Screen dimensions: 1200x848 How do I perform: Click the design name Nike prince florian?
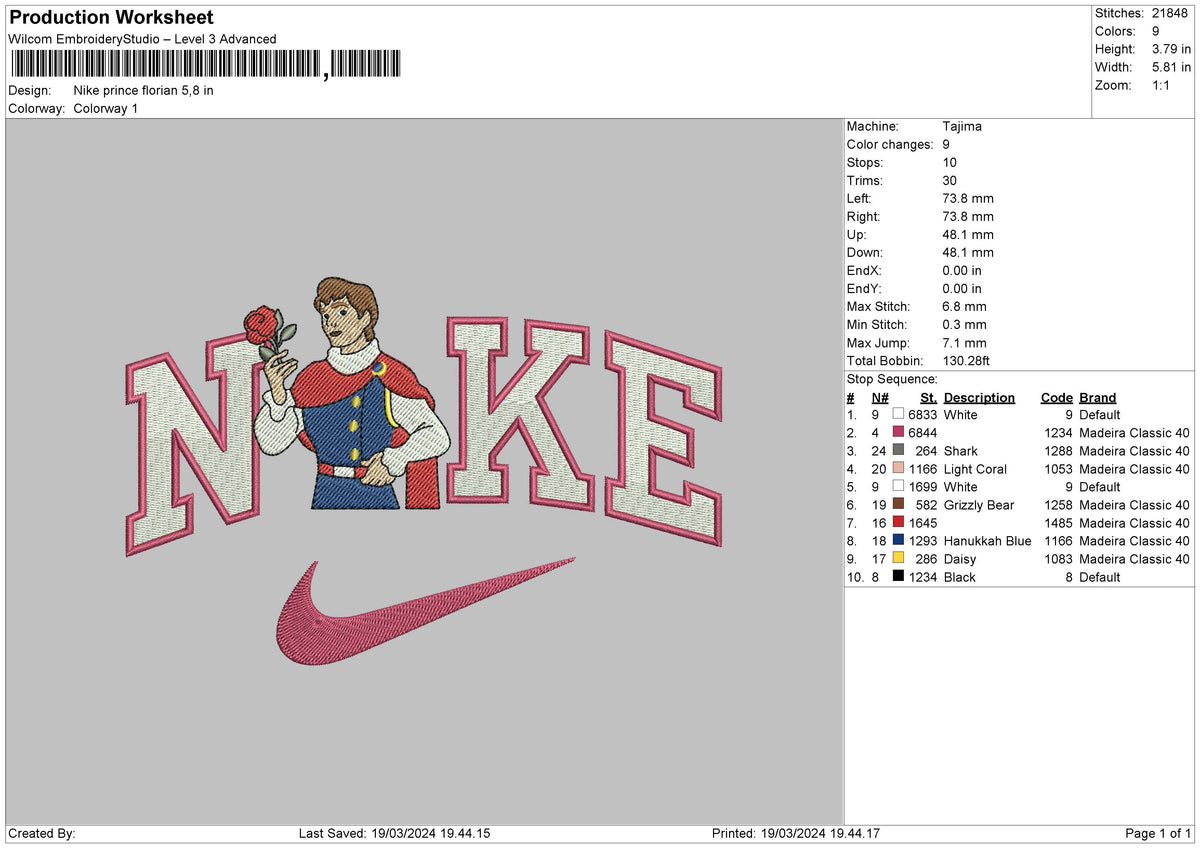(142, 90)
